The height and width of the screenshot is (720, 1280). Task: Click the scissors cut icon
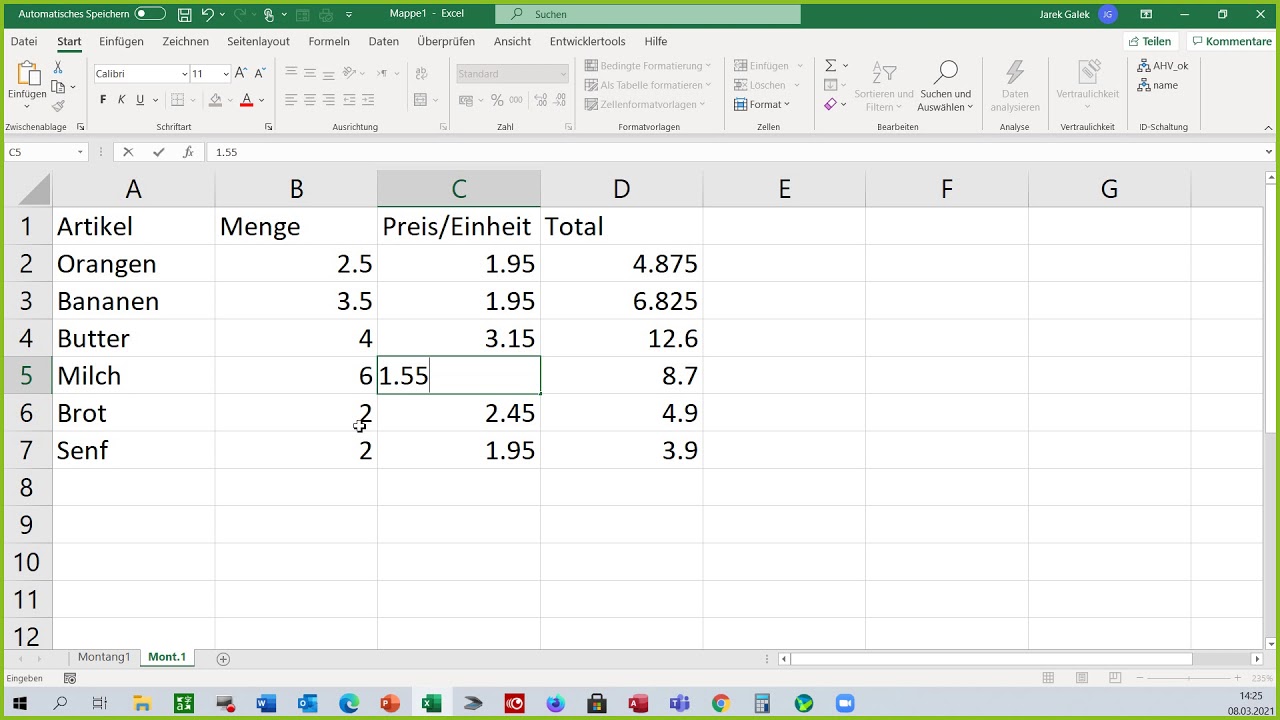pos(58,67)
